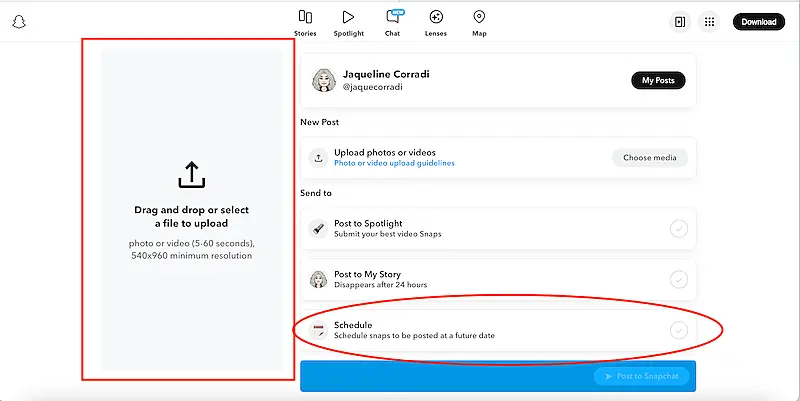Toggle the side panel icon
Viewport: 800px width, 401px height.
679,22
